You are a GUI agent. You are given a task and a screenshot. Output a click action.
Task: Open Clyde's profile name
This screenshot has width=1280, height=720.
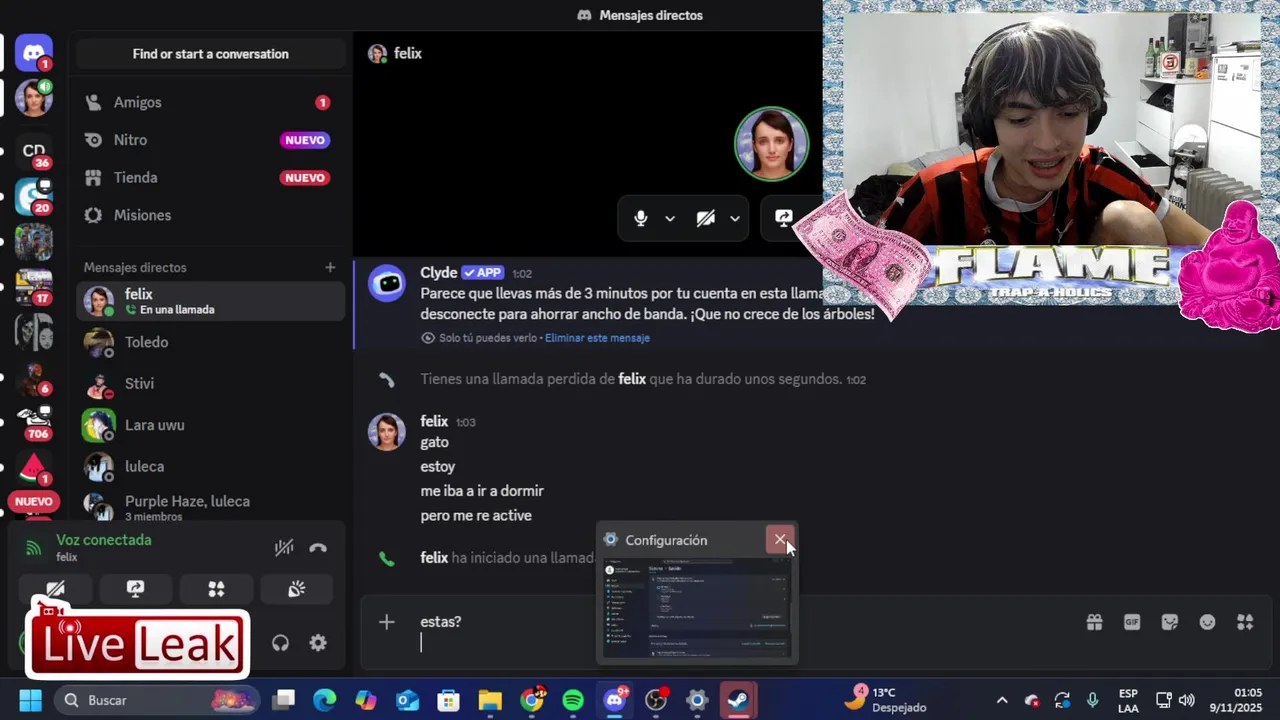[x=439, y=273]
